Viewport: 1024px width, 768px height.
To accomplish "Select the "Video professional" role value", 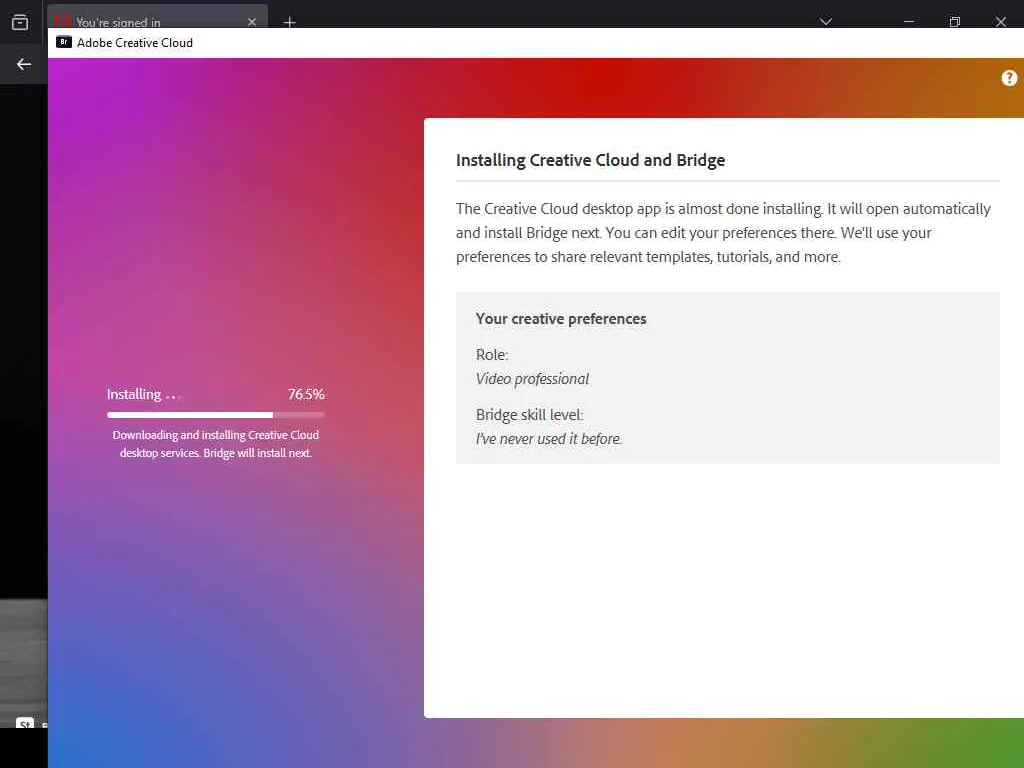I will click(532, 379).
